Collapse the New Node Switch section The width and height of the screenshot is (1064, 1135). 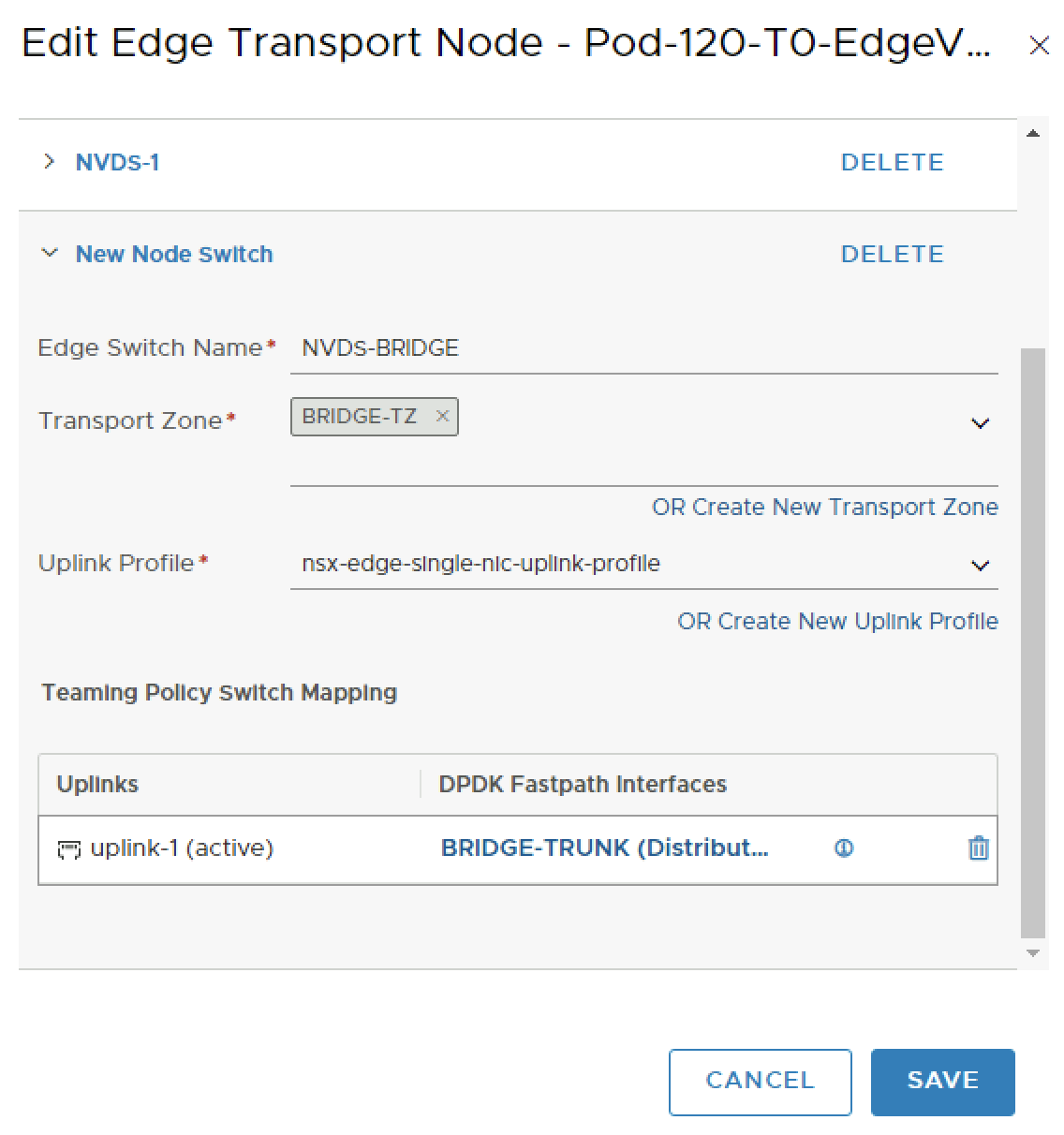(x=50, y=254)
